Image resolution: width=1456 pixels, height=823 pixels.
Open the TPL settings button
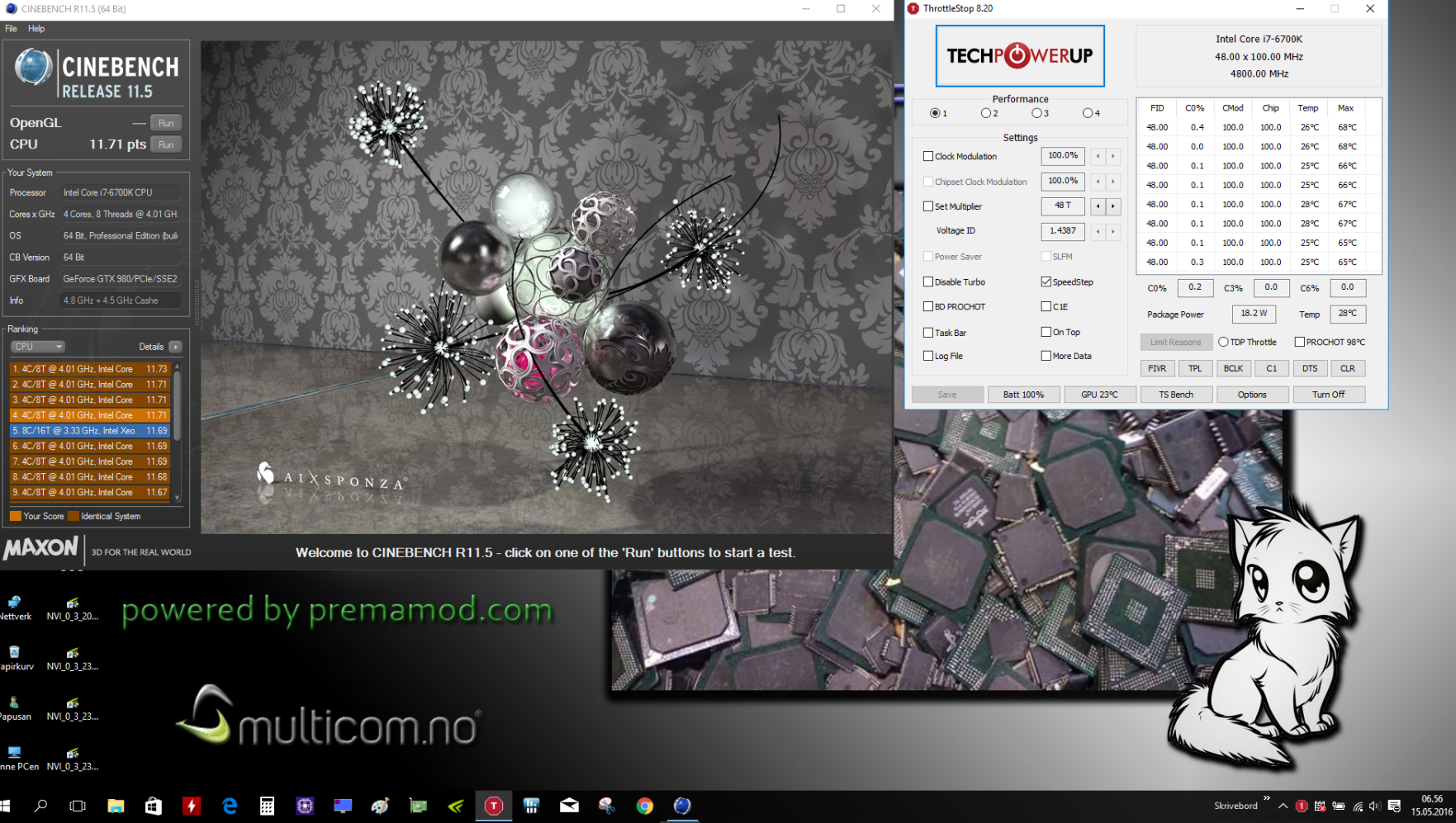tap(1195, 368)
